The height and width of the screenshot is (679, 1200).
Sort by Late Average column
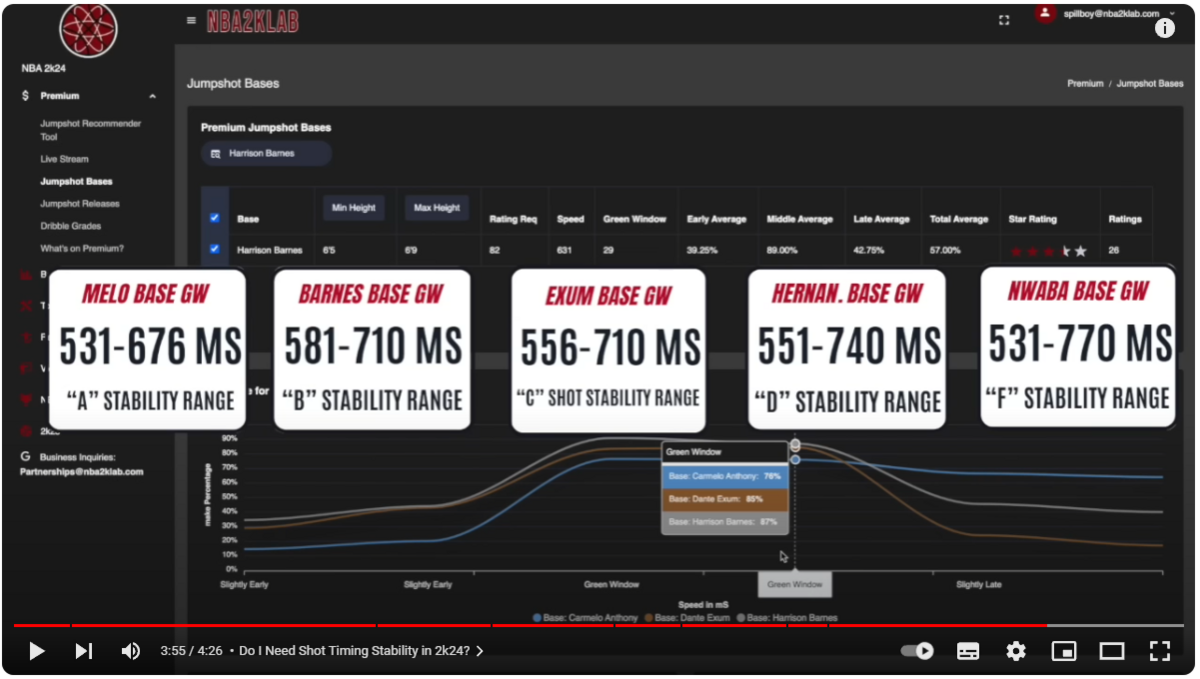tap(881, 219)
